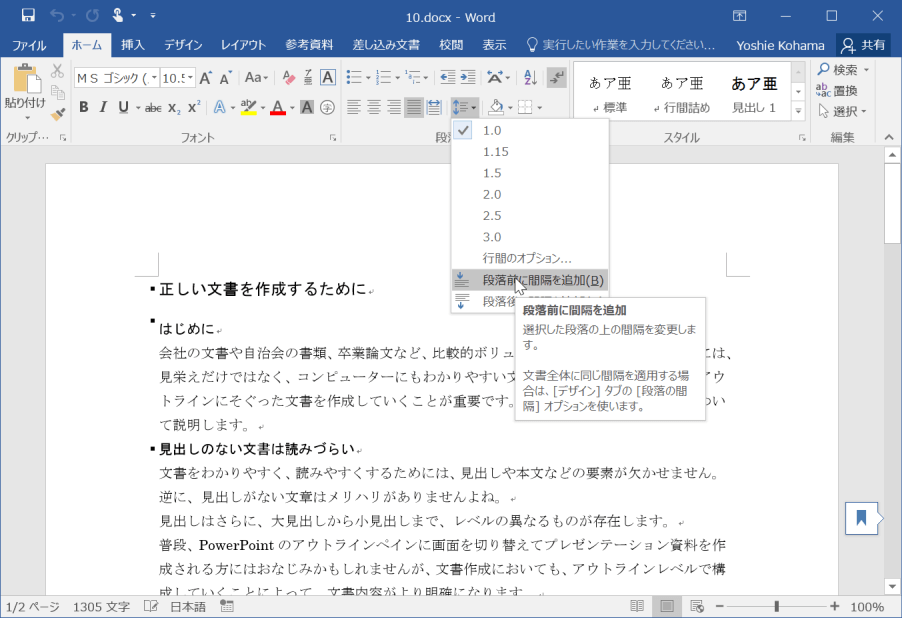Select the Format Painter brush icon

56,114
